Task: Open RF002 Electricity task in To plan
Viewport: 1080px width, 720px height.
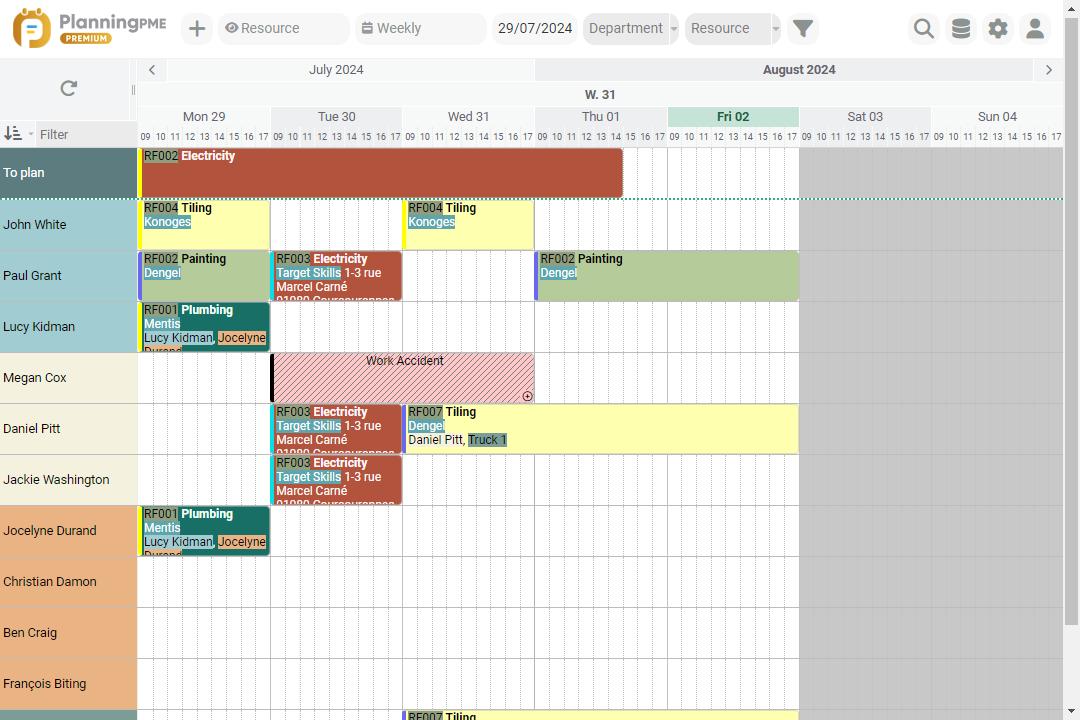Action: tap(380, 173)
